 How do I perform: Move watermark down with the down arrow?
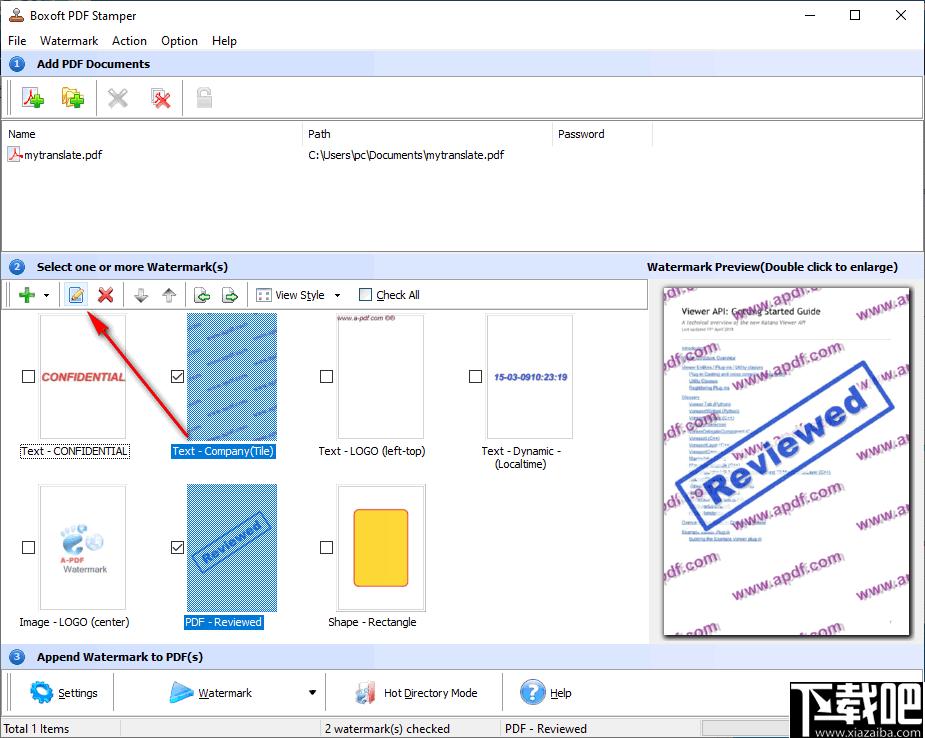(140, 295)
